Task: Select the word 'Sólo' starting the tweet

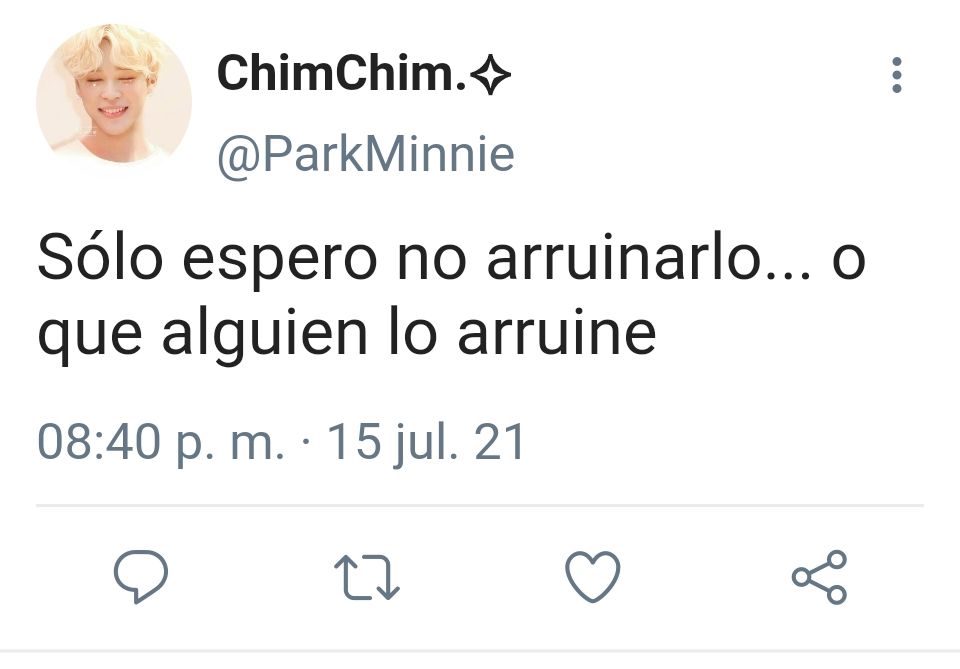Action: coord(100,257)
